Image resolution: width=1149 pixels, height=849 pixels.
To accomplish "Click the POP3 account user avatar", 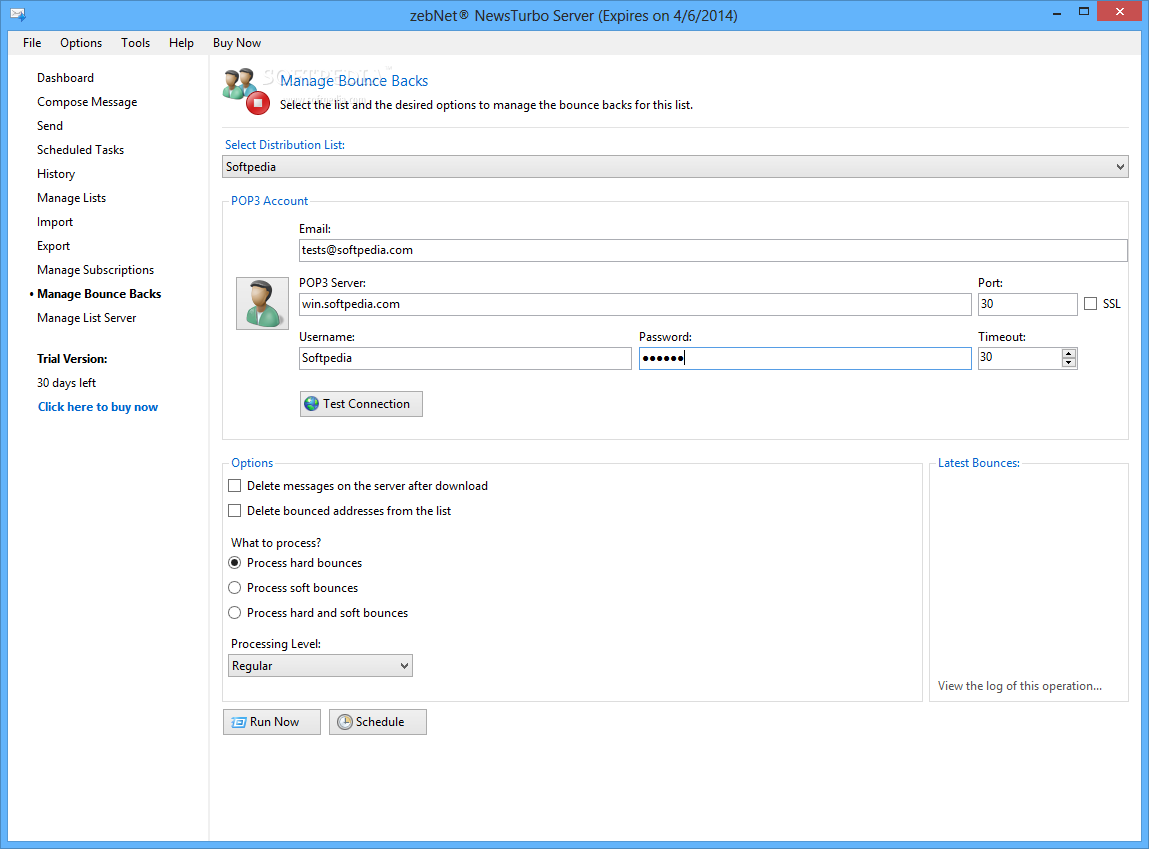I will point(262,303).
